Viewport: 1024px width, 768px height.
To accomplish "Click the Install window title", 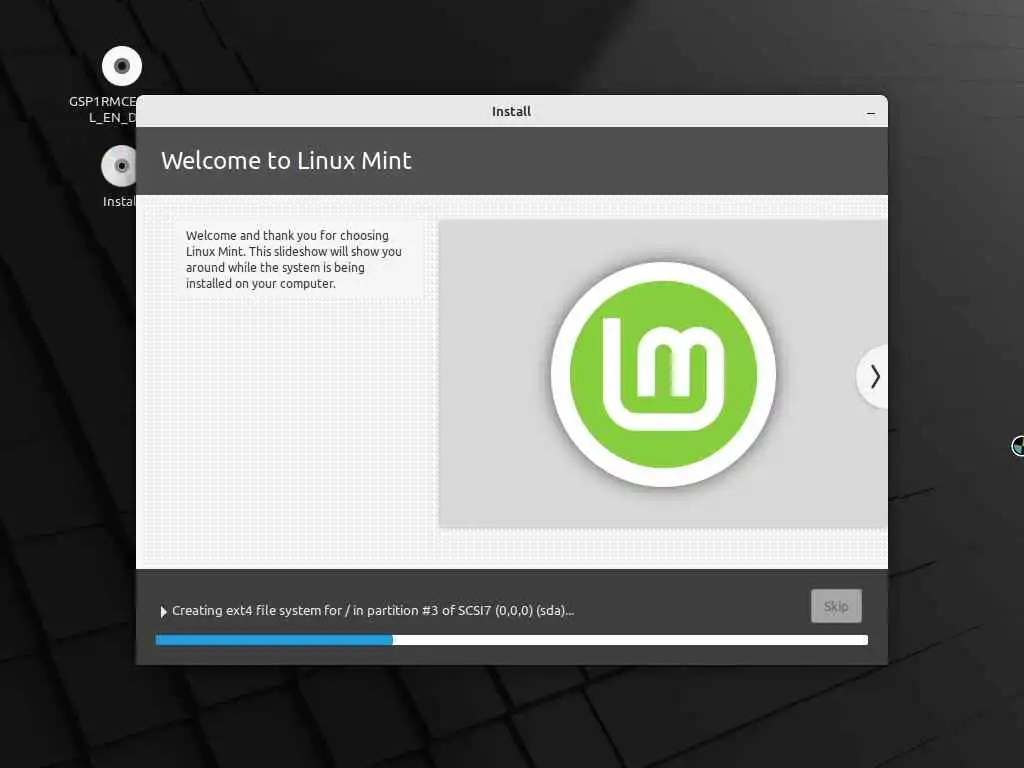I will pyautogui.click(x=511, y=112).
